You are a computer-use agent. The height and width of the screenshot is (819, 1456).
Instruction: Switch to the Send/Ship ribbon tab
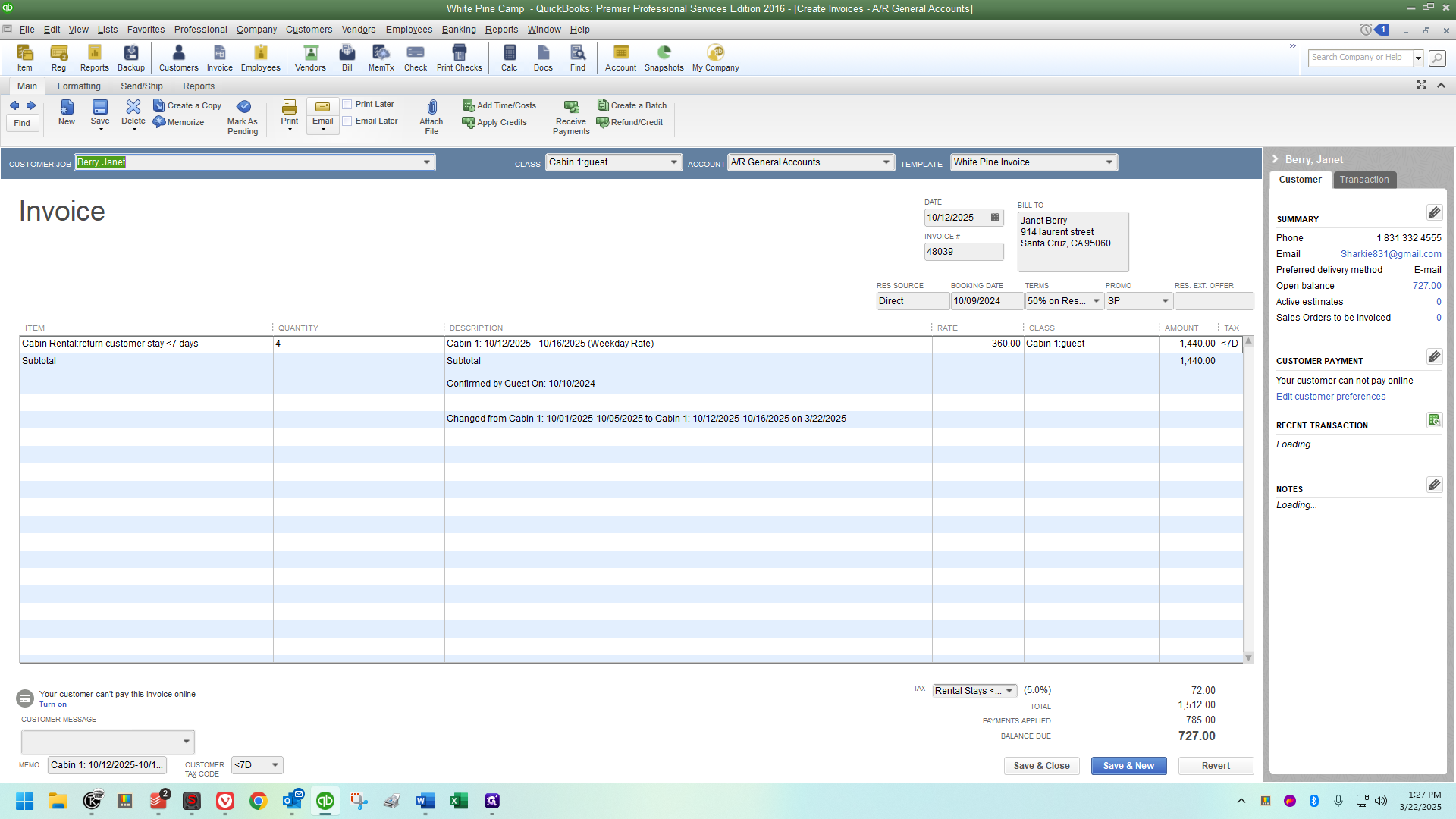(x=142, y=86)
